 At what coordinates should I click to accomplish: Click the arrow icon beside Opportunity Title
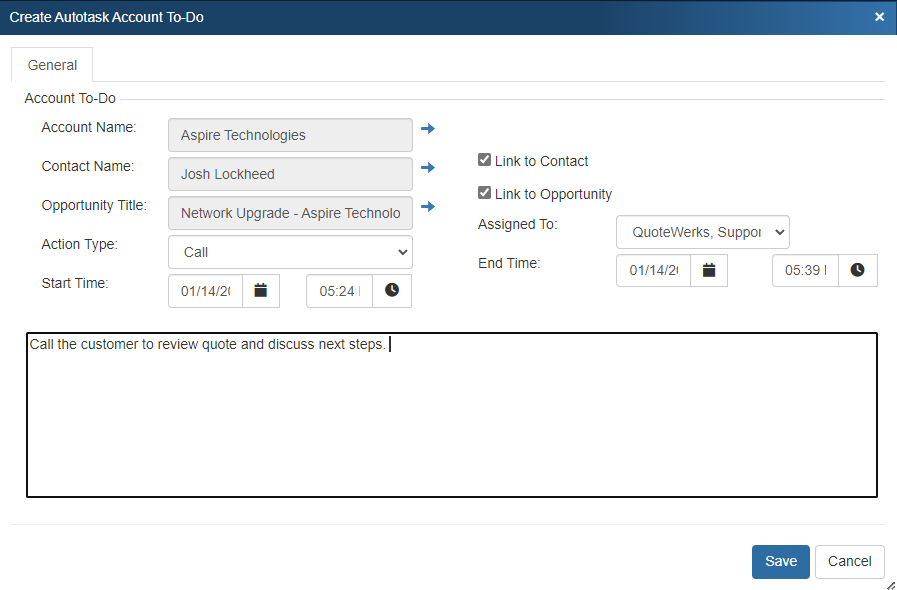[x=428, y=207]
